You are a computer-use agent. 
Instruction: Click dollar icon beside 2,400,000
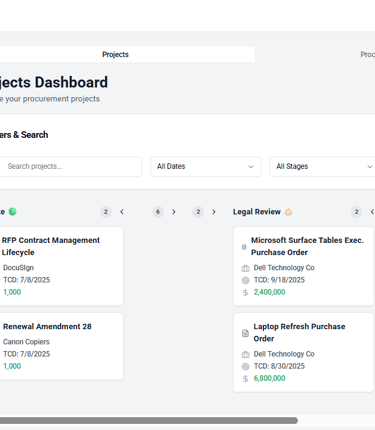[245, 292]
